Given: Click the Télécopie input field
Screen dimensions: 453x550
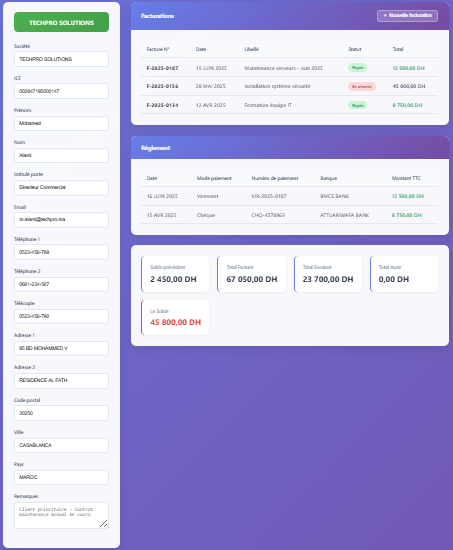Looking at the screenshot, I should coord(61,316).
